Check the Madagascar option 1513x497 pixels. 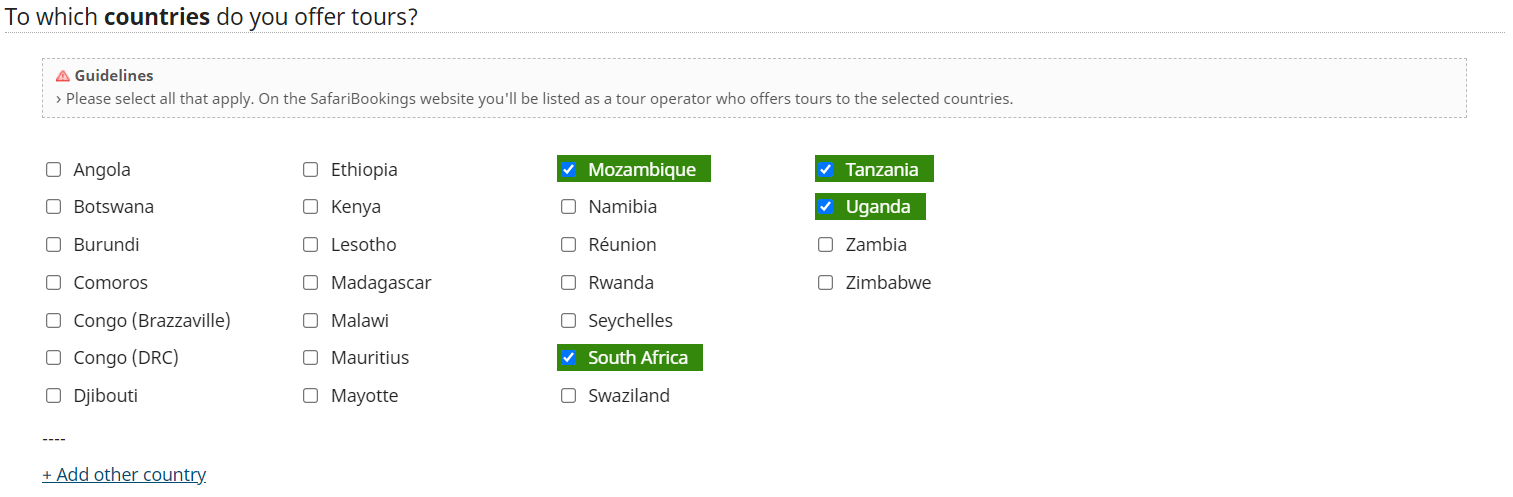(311, 283)
